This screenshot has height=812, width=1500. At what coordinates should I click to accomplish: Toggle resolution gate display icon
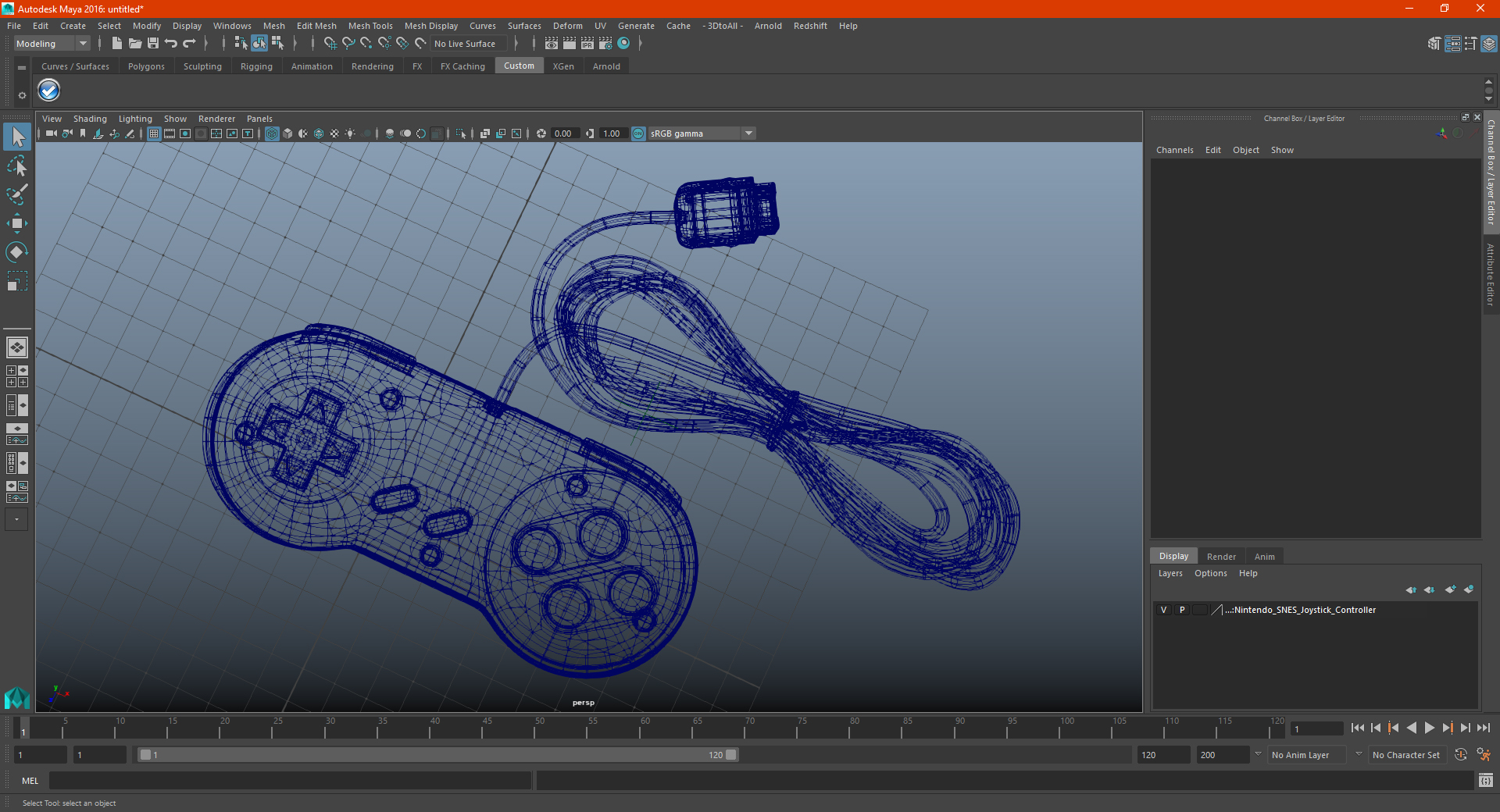pos(185,134)
